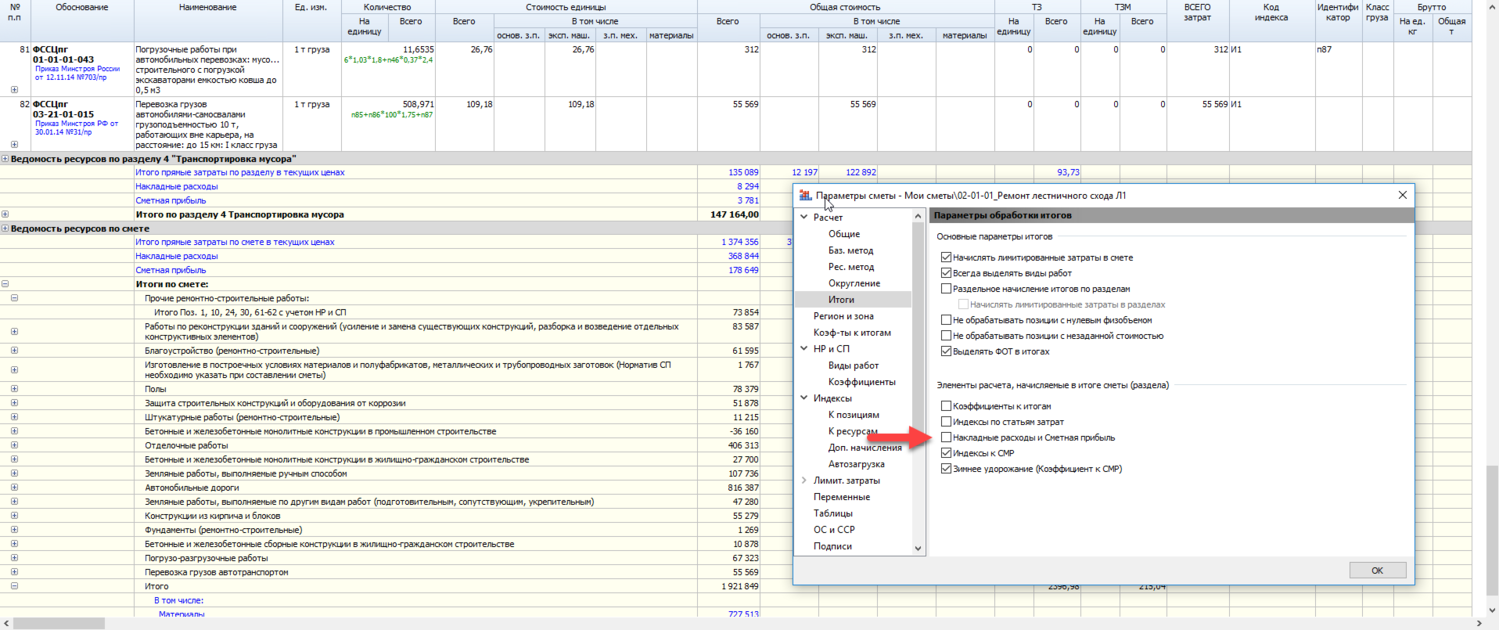Close the Параметры сметы dialog
1499x630 pixels.
coord(1402,195)
